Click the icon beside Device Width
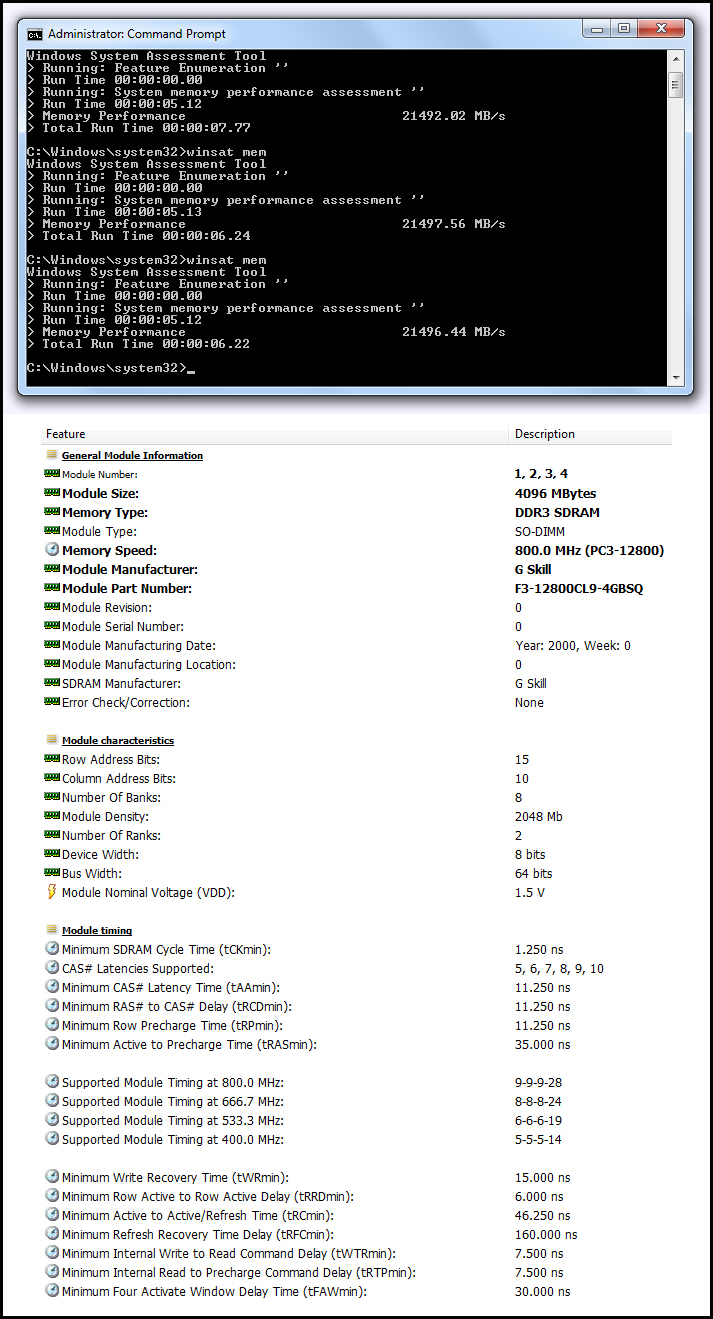Viewport: 713px width, 1319px height. [x=52, y=854]
